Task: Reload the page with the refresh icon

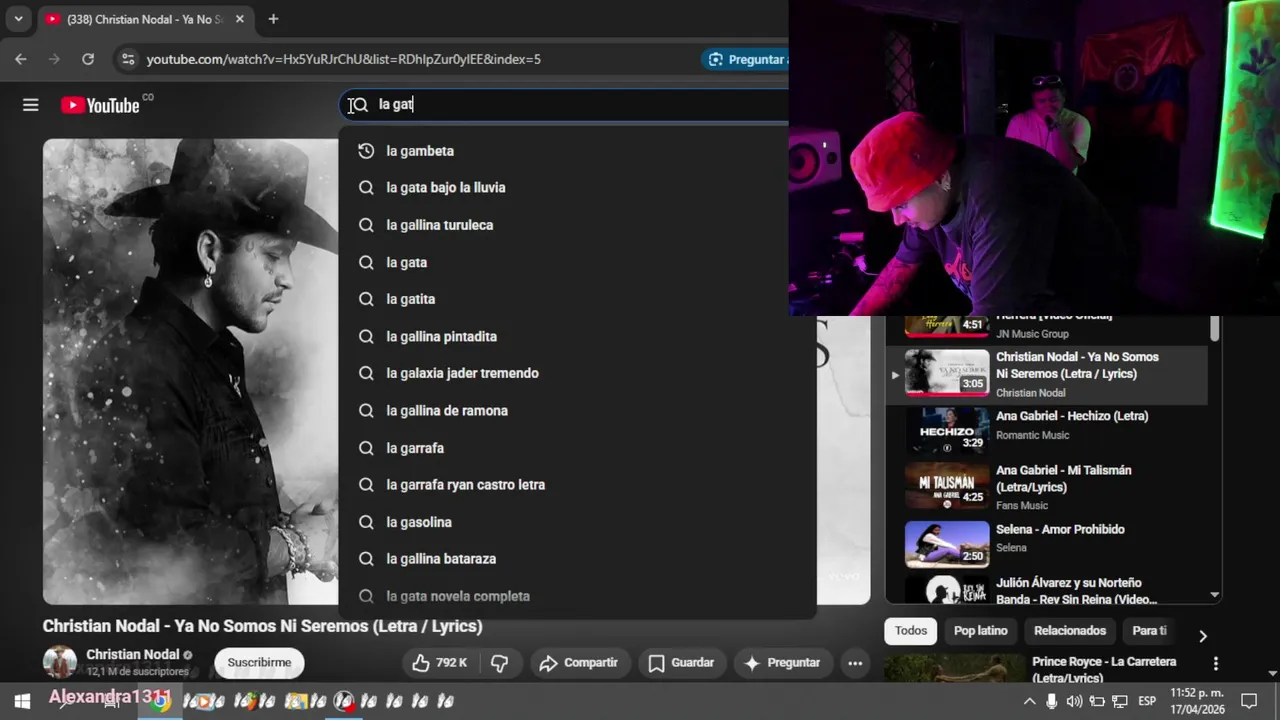Action: point(88,59)
